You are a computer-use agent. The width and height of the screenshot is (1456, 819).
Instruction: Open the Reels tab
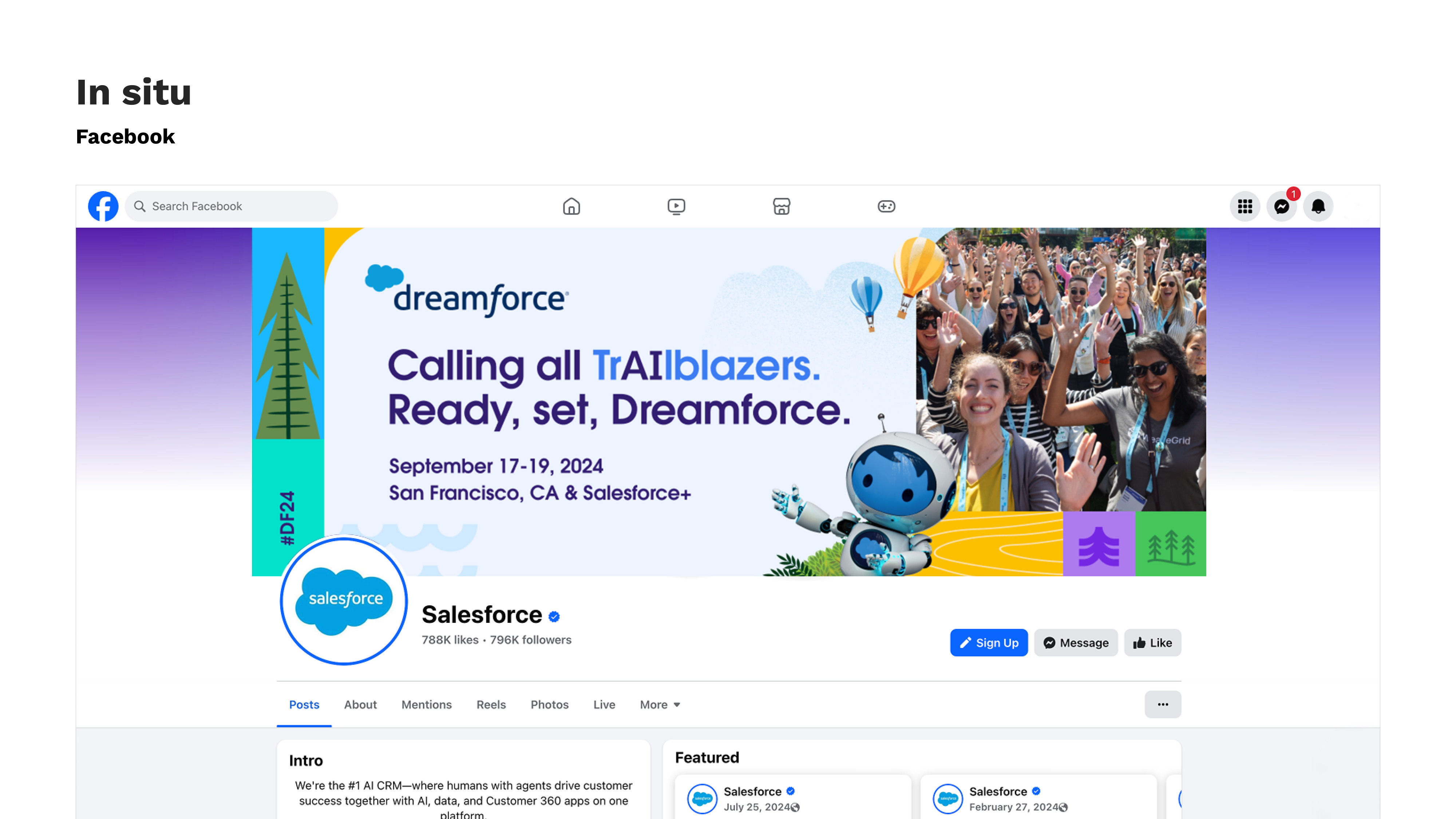[491, 704]
